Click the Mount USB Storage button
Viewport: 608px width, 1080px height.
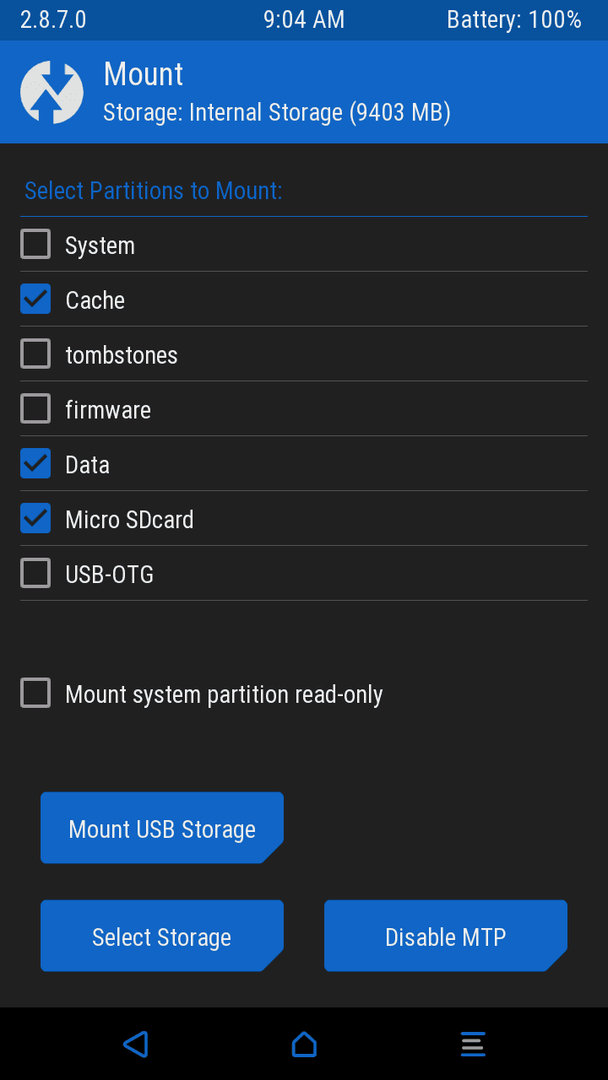[162, 828]
